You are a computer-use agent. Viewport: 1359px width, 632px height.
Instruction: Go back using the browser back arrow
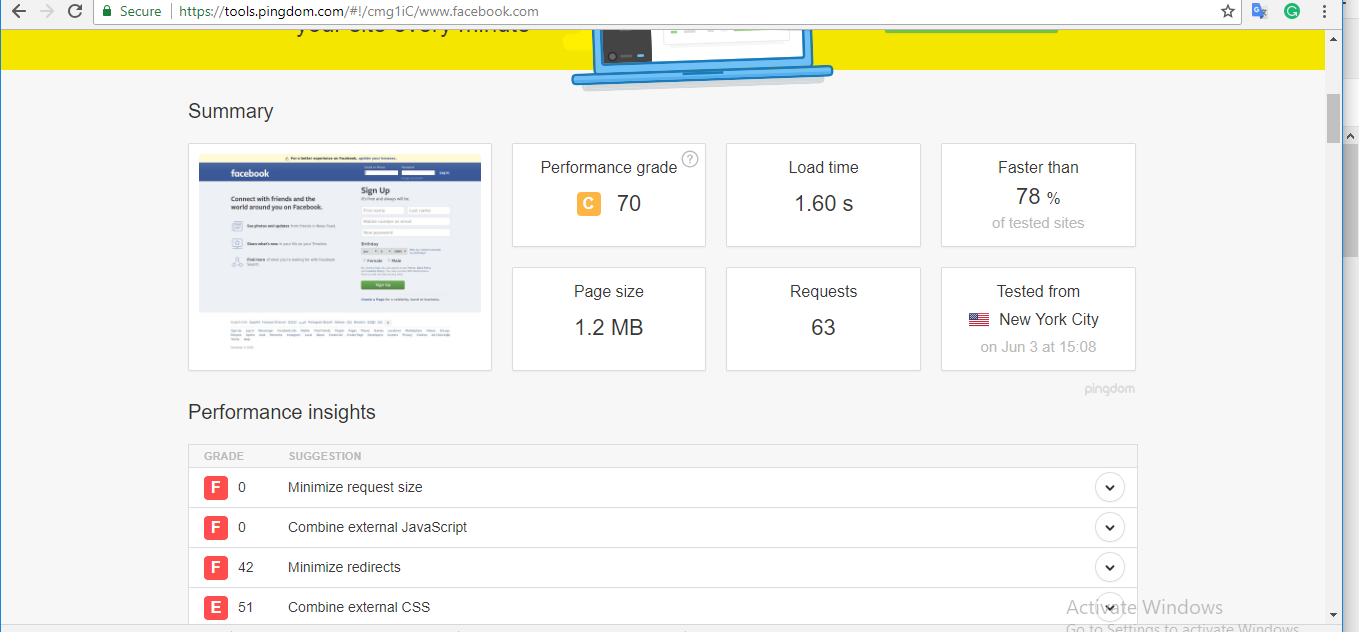point(18,11)
